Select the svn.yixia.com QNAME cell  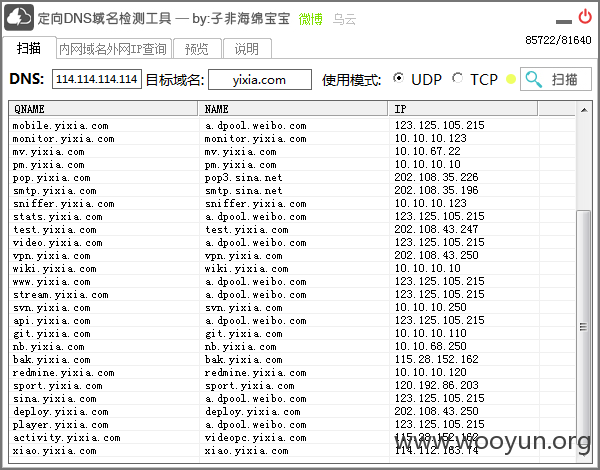click(x=52, y=308)
